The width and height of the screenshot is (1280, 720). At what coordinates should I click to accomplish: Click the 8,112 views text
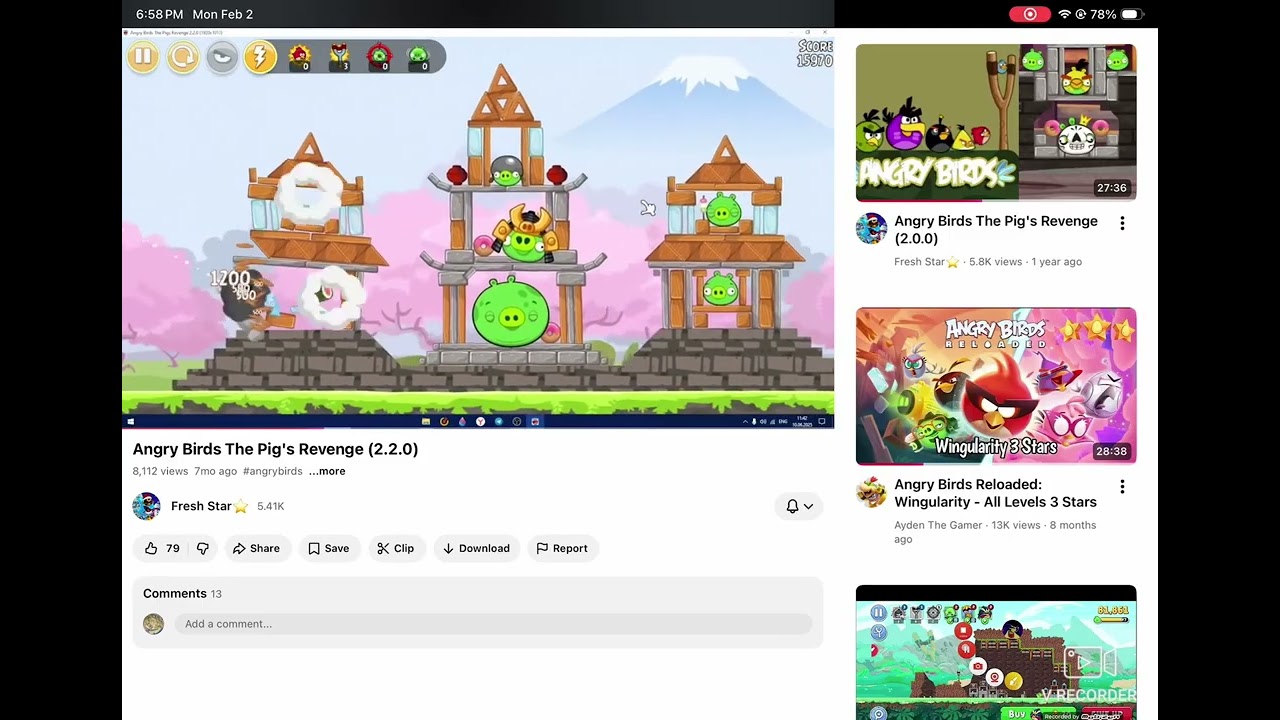coord(160,471)
